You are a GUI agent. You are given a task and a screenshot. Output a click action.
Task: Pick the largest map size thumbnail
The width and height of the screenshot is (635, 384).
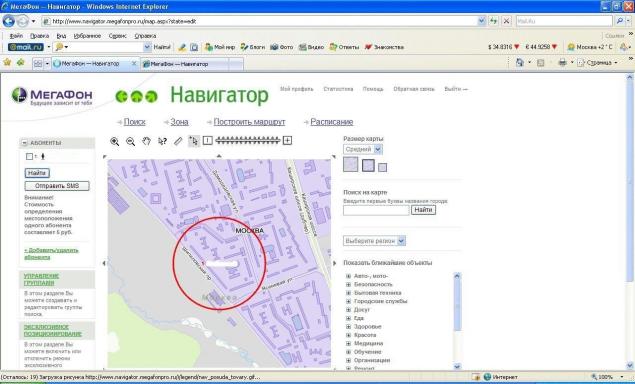351,164
